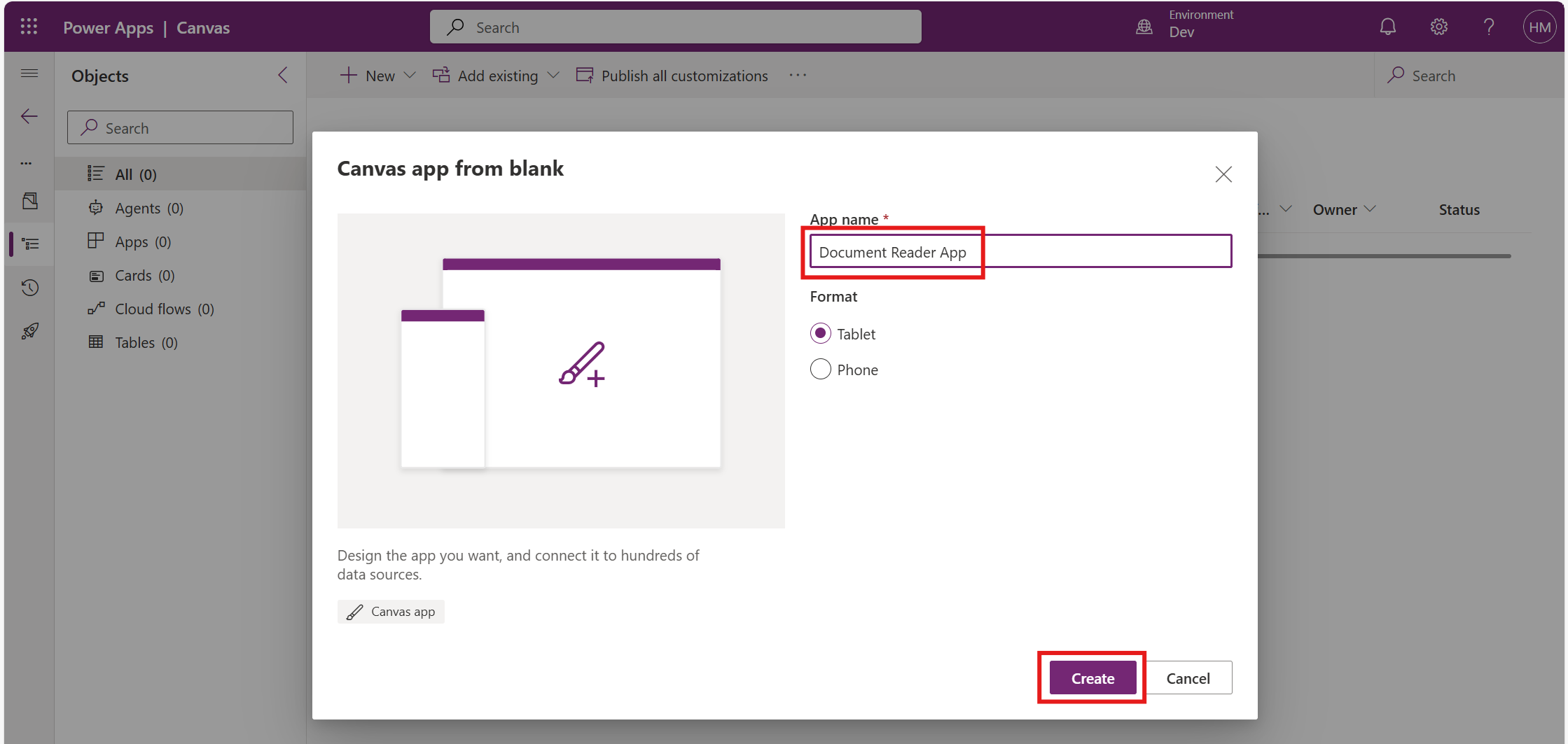Open the history icon in left rail
This screenshot has width=1568, height=744.
click(29, 288)
